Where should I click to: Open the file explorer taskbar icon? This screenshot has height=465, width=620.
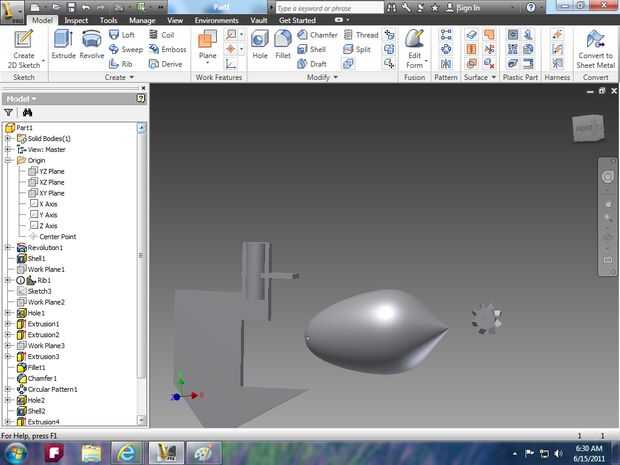click(91, 453)
